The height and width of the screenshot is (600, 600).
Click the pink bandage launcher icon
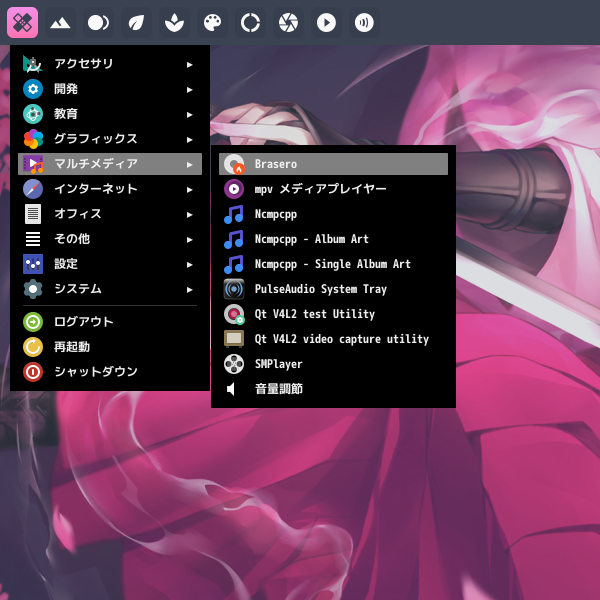pos(22,23)
